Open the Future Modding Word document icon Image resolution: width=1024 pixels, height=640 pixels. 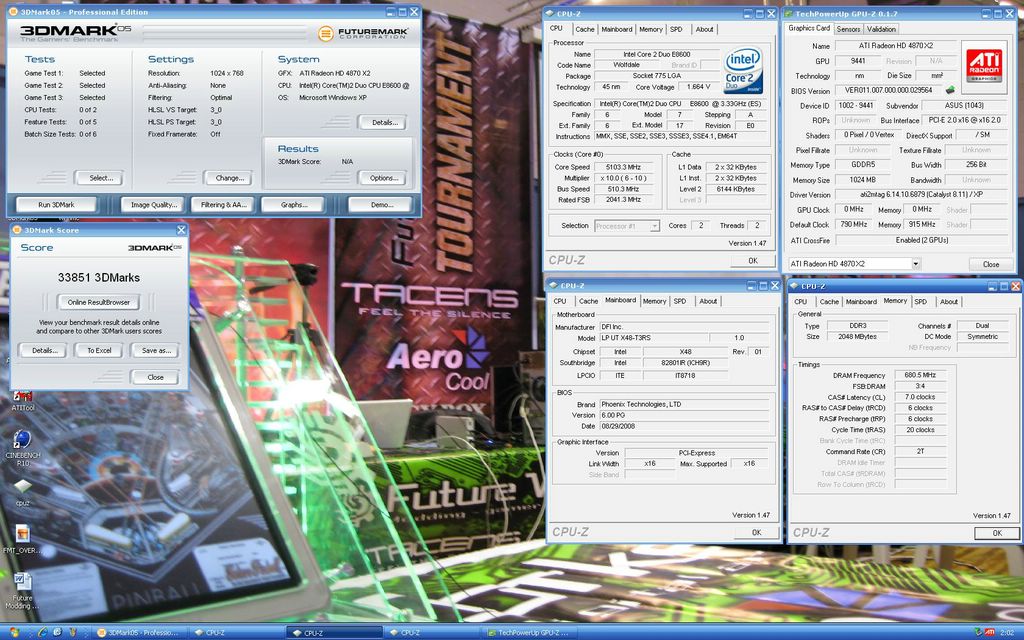tap(22, 590)
